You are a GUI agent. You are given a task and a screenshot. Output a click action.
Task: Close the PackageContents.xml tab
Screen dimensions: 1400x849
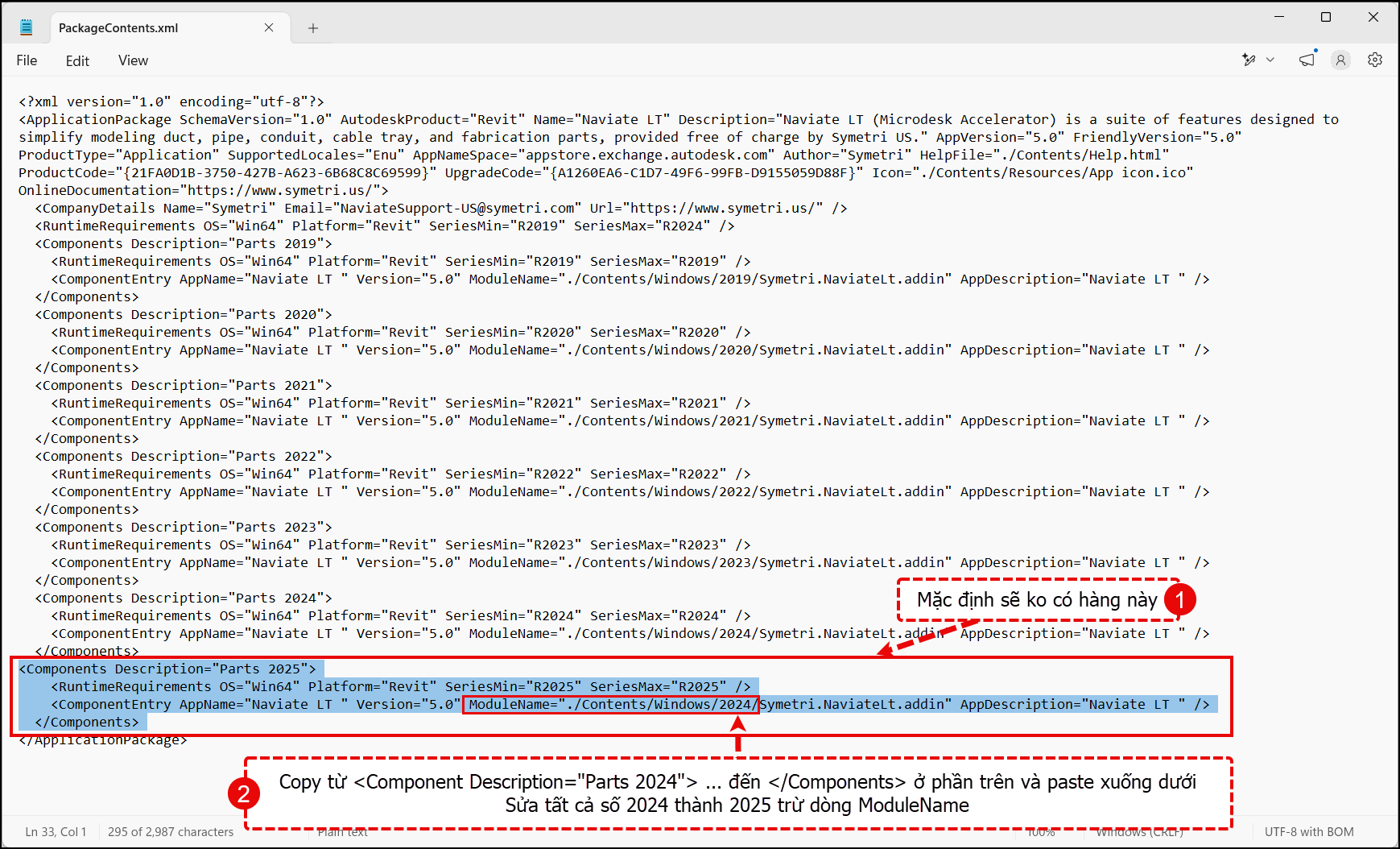pos(269,27)
